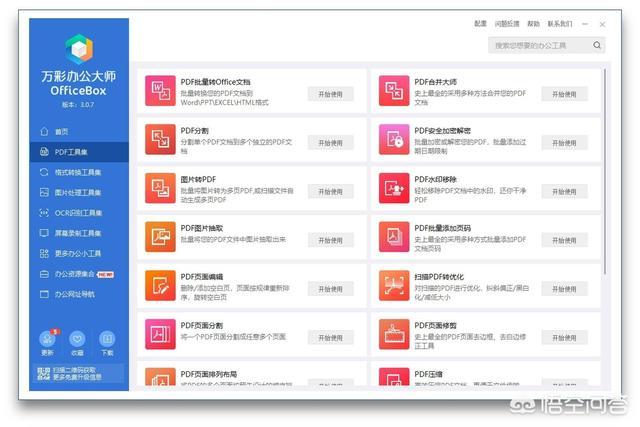Open the PDF页面修剪 crop icon
Viewport: 640px width, 427px height.
[x=394, y=334]
